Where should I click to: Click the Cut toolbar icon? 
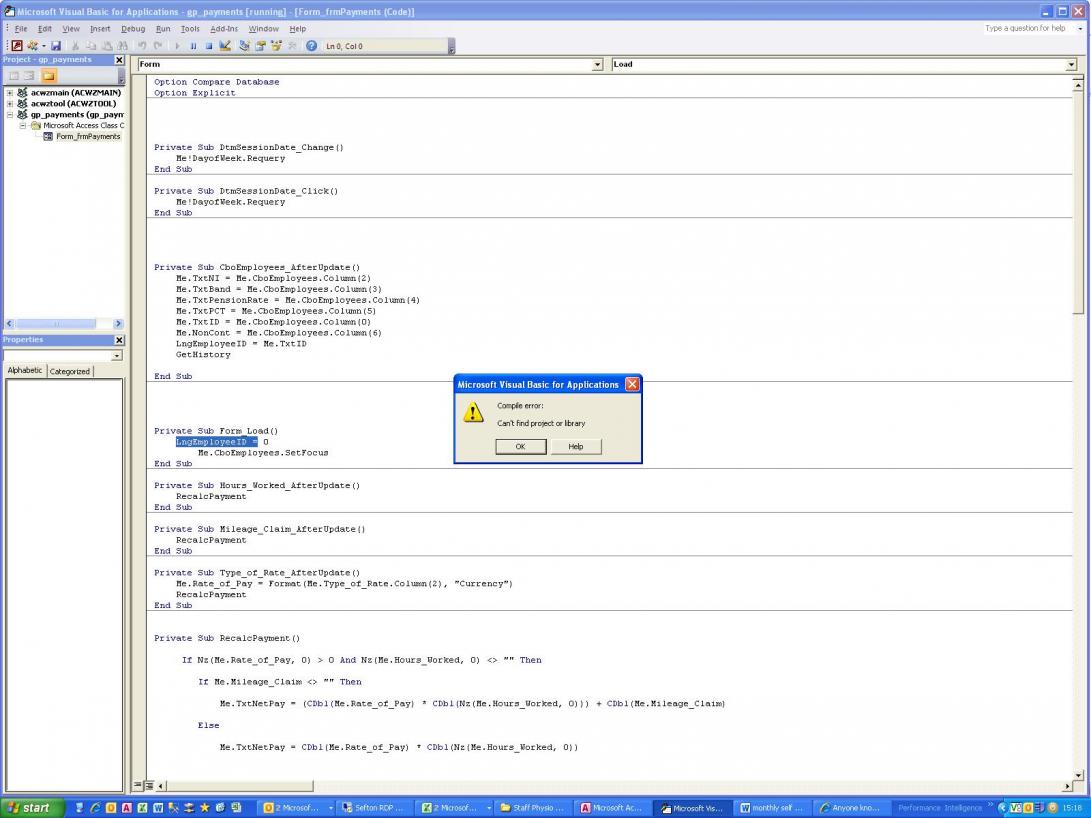click(x=75, y=46)
